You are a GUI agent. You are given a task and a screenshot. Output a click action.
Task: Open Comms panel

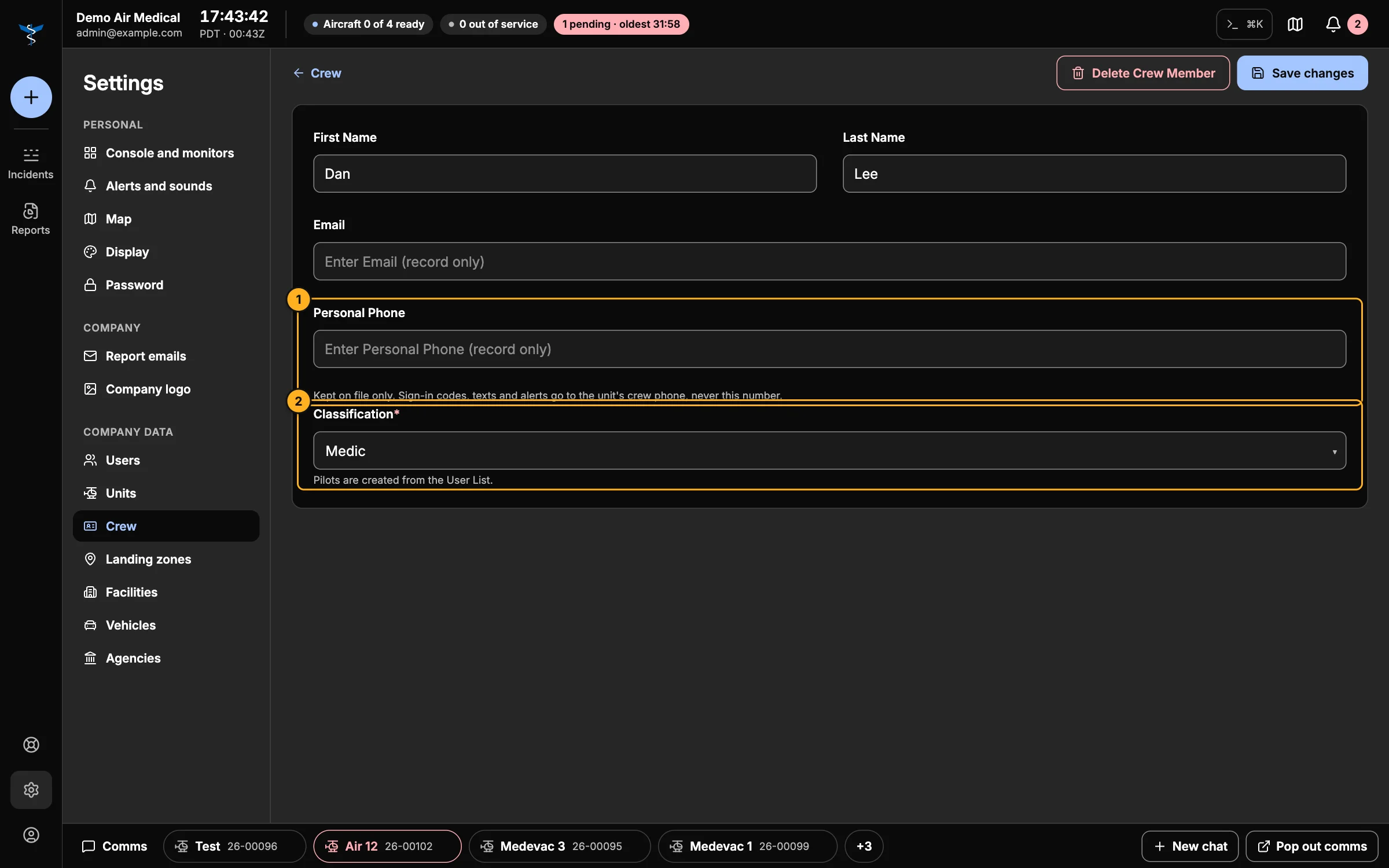coord(115,846)
